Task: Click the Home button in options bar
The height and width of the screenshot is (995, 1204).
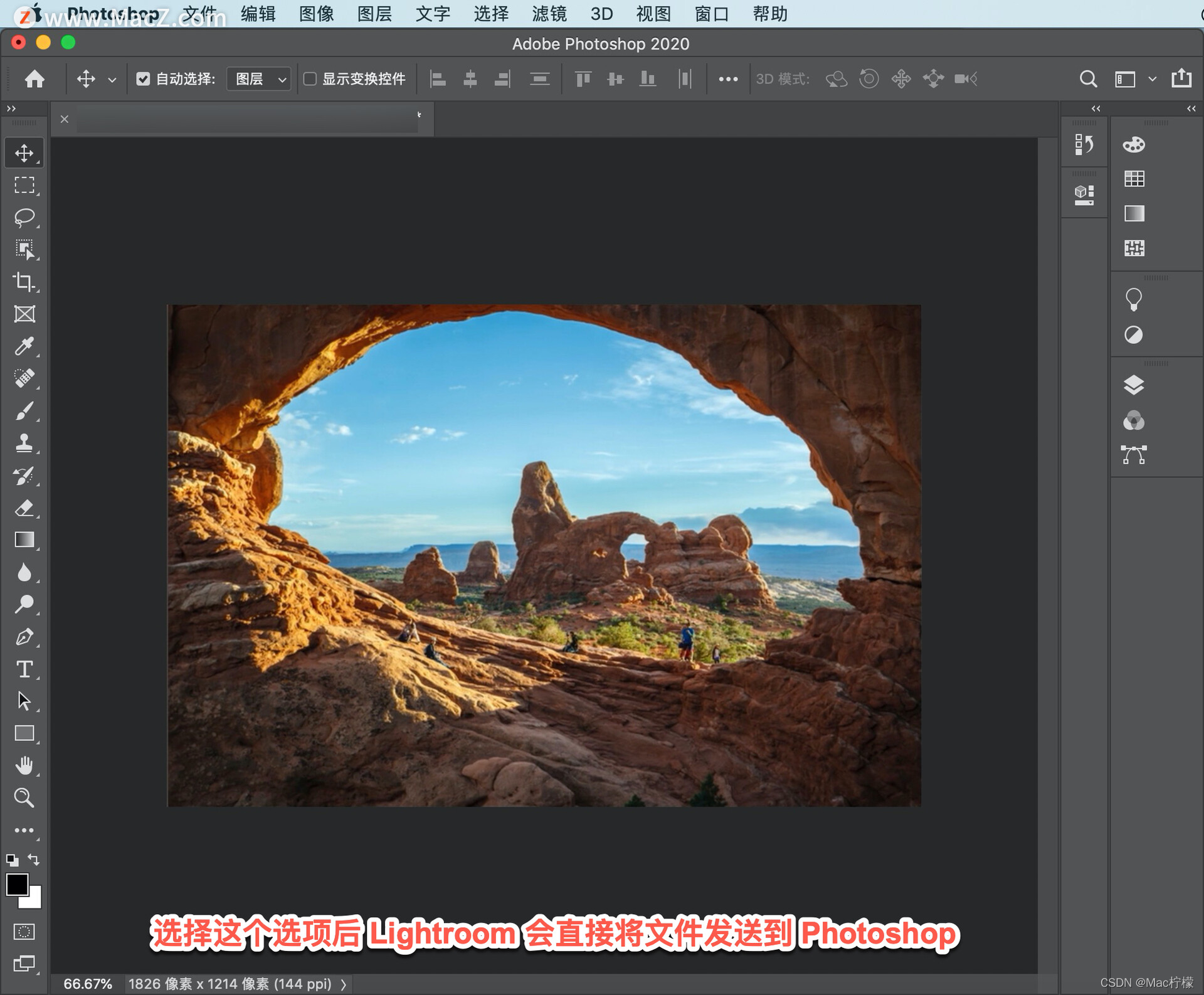Action: click(x=34, y=79)
